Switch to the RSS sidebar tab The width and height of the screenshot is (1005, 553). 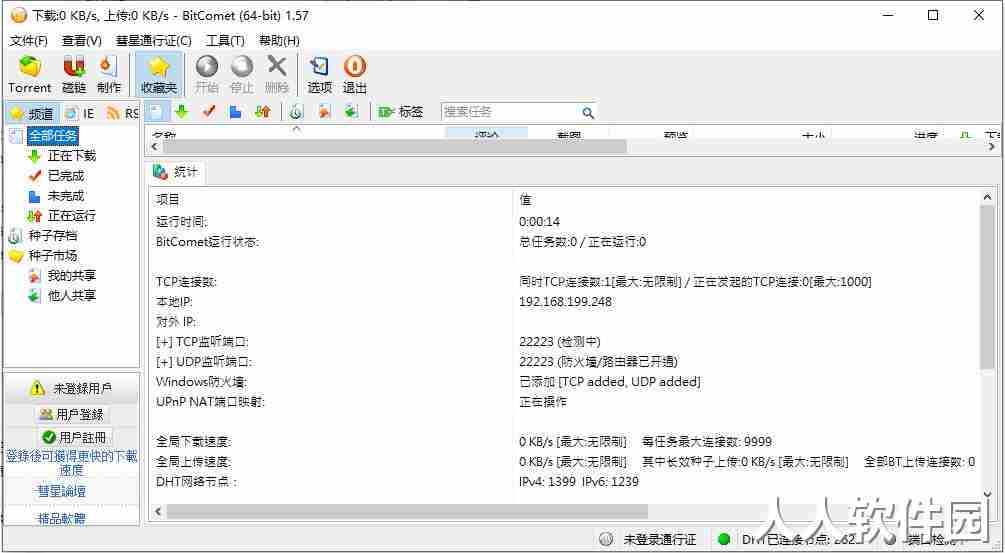click(x=123, y=114)
